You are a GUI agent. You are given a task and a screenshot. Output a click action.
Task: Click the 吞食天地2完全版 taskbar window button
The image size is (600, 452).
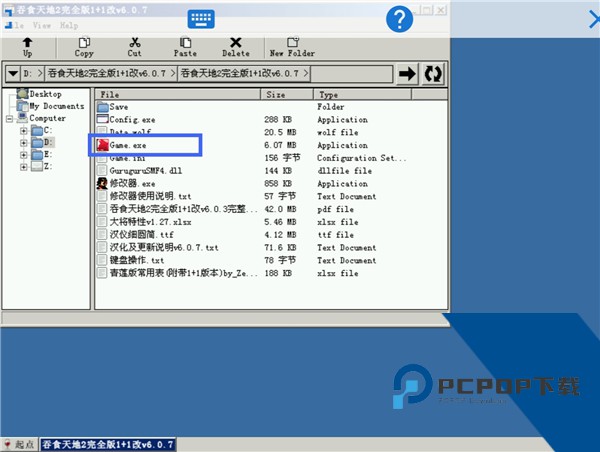[108, 444]
